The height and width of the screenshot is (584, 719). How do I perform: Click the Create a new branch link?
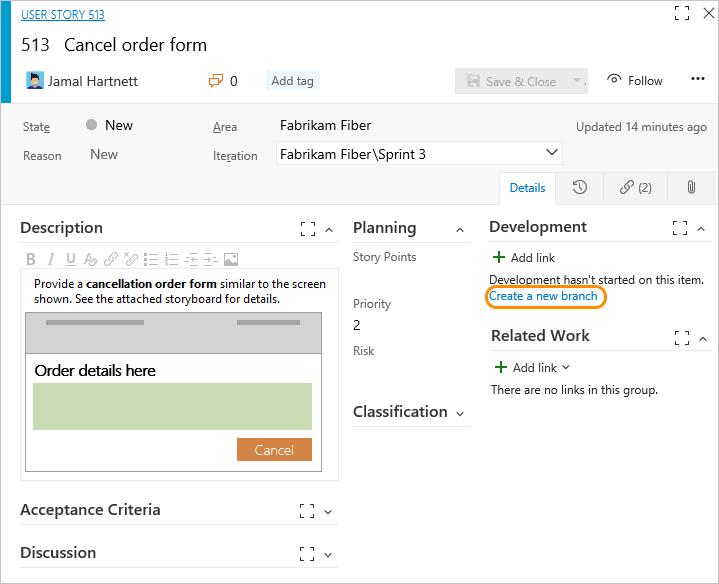[543, 296]
